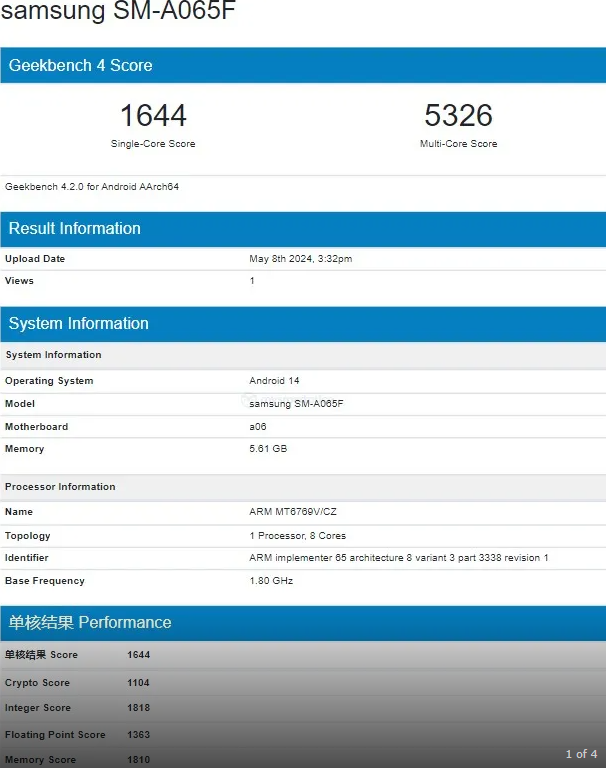Click the 'Memory Score' row label

pos(40,760)
